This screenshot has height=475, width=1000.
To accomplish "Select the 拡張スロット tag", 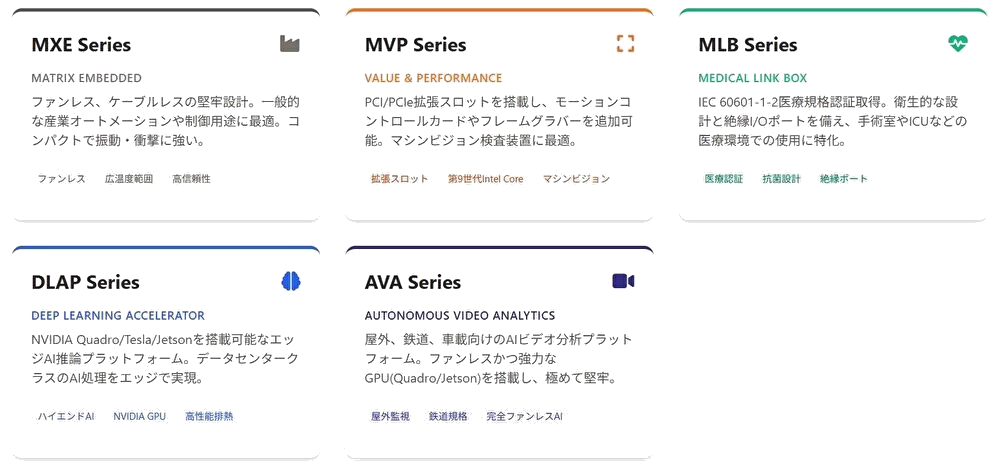I will [x=399, y=179].
